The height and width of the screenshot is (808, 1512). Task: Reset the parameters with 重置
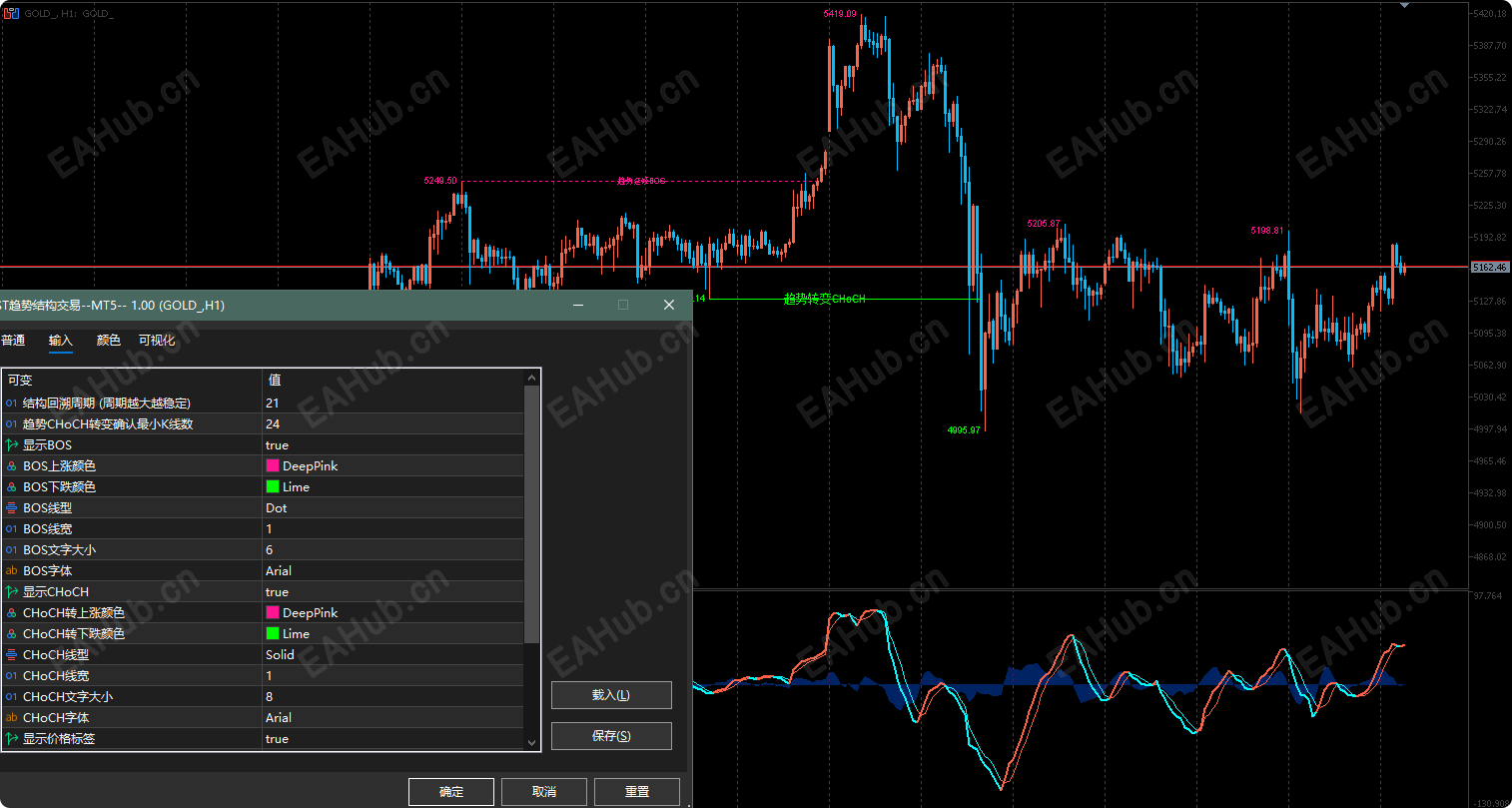pos(637,792)
